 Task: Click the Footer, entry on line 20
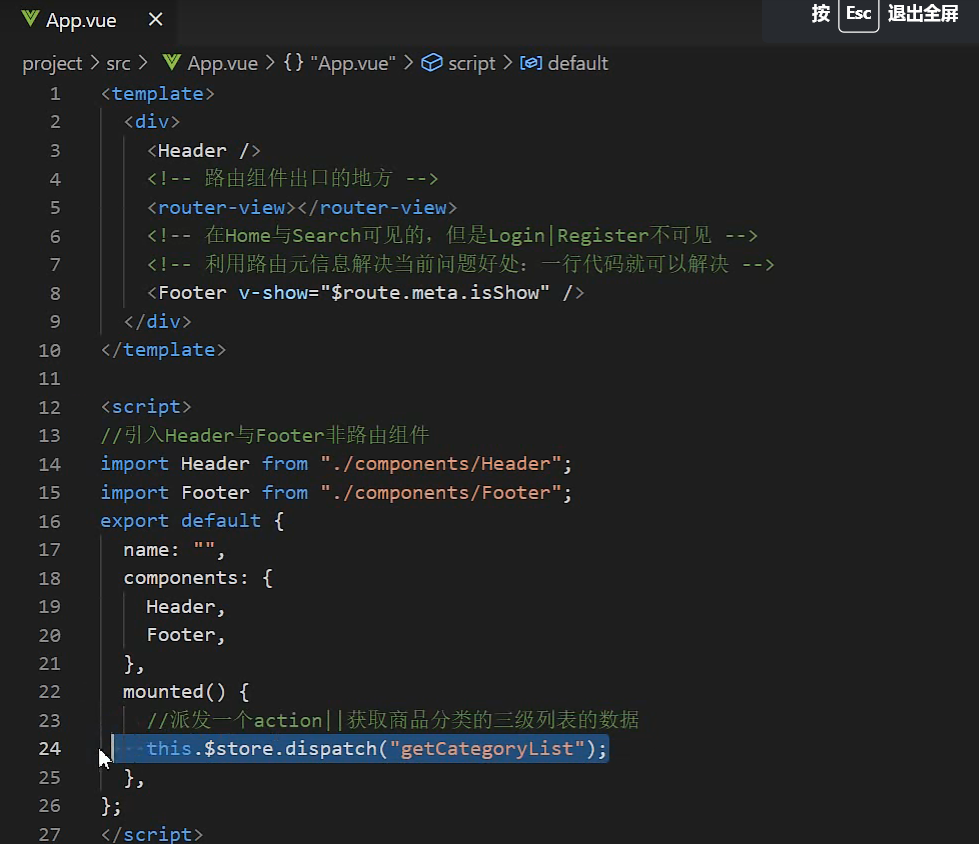(185, 635)
